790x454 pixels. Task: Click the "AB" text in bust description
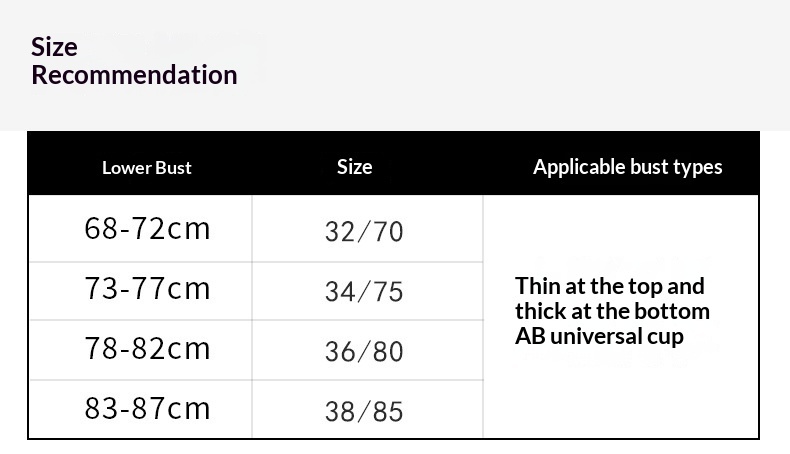click(x=530, y=336)
